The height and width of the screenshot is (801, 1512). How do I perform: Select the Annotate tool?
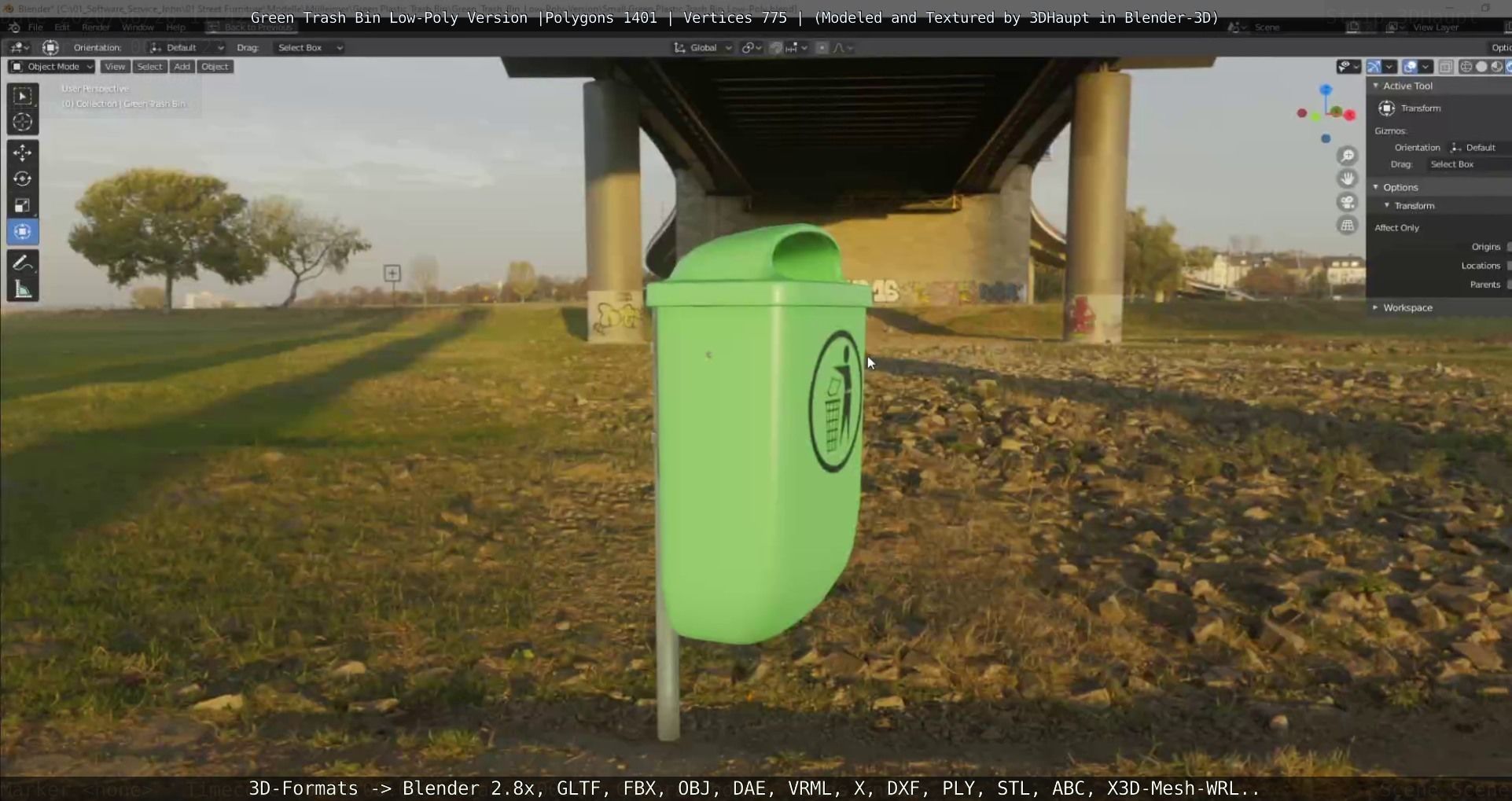pyautogui.click(x=22, y=263)
